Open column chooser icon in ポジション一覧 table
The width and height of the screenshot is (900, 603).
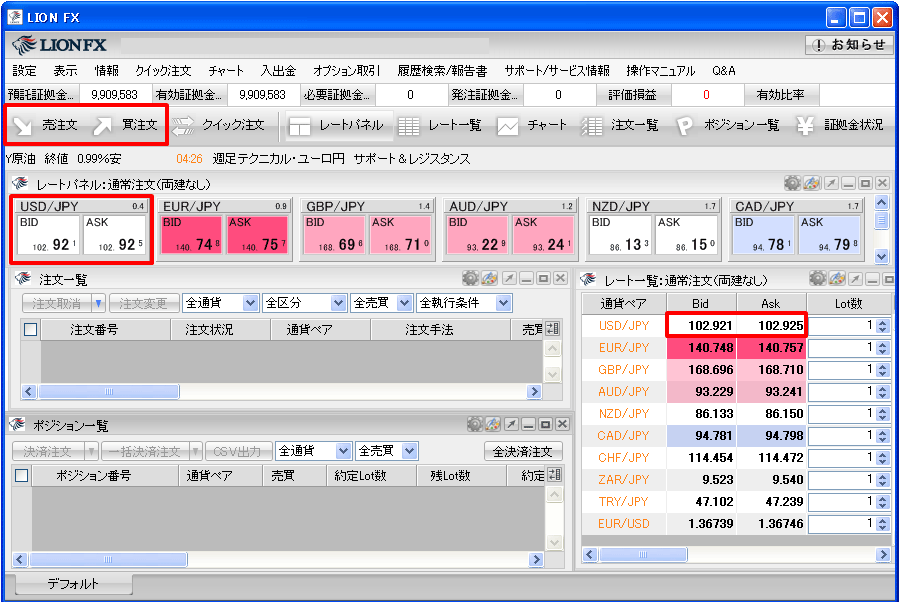[554, 474]
